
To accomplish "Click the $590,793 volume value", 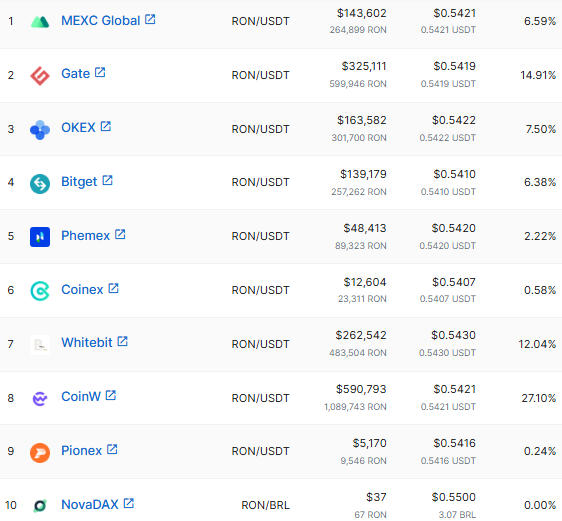I will 361,389.
